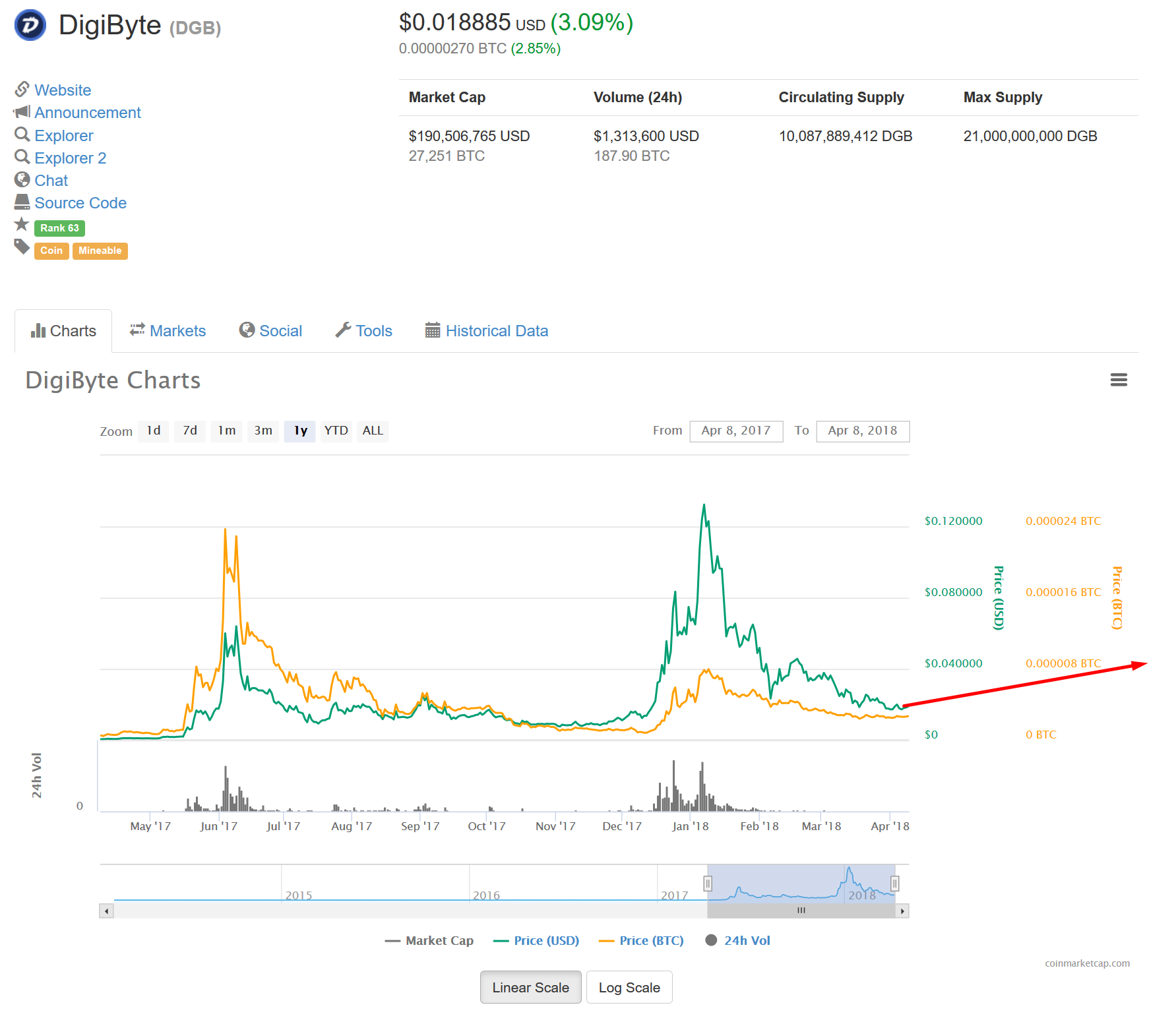Image resolution: width=1176 pixels, height=1026 pixels.
Task: Click the globe icon beside Chat
Action: pos(22,179)
